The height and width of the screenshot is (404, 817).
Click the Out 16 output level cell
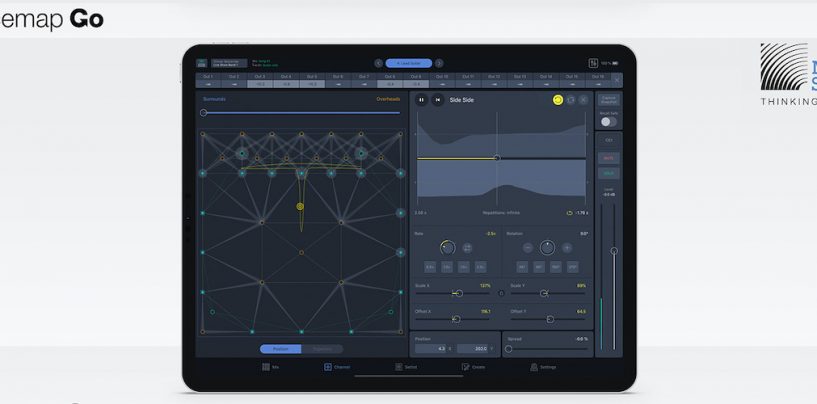(x=598, y=80)
